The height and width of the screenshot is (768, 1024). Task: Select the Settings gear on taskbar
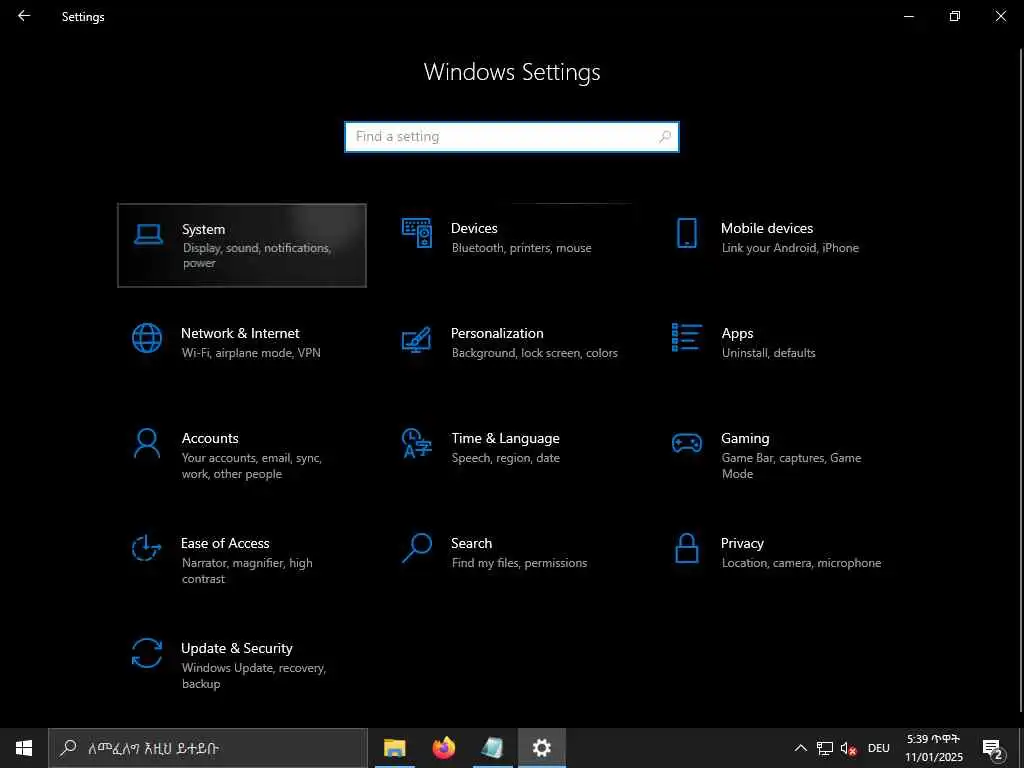pyautogui.click(x=541, y=748)
